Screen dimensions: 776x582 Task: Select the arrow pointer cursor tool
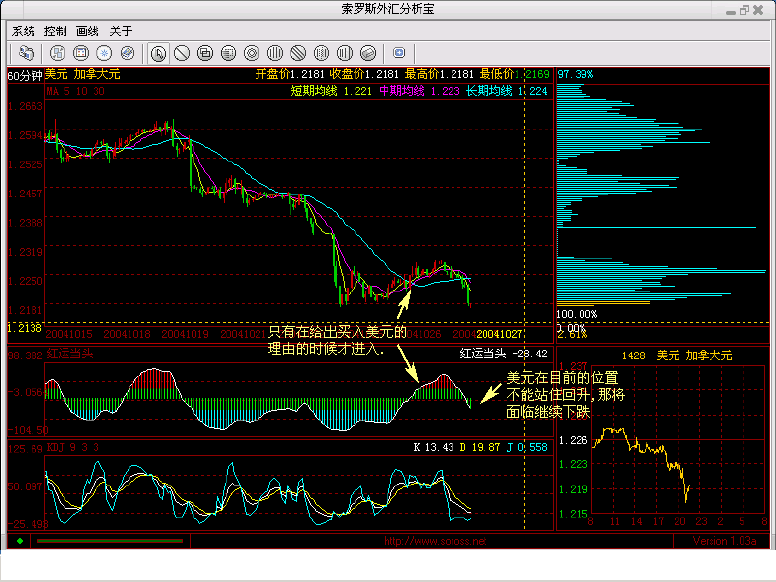(159, 52)
